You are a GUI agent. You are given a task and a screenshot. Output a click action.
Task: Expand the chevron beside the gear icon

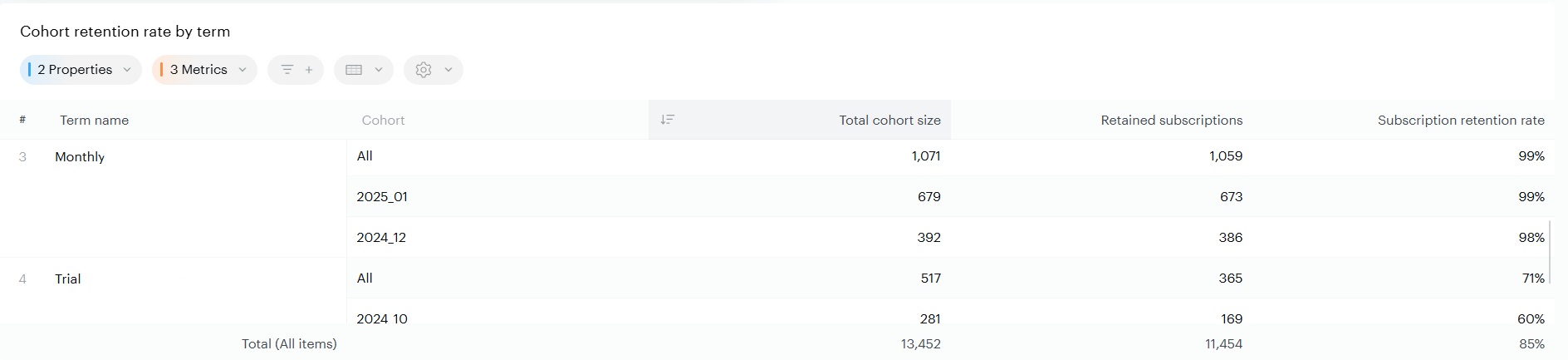coord(448,70)
